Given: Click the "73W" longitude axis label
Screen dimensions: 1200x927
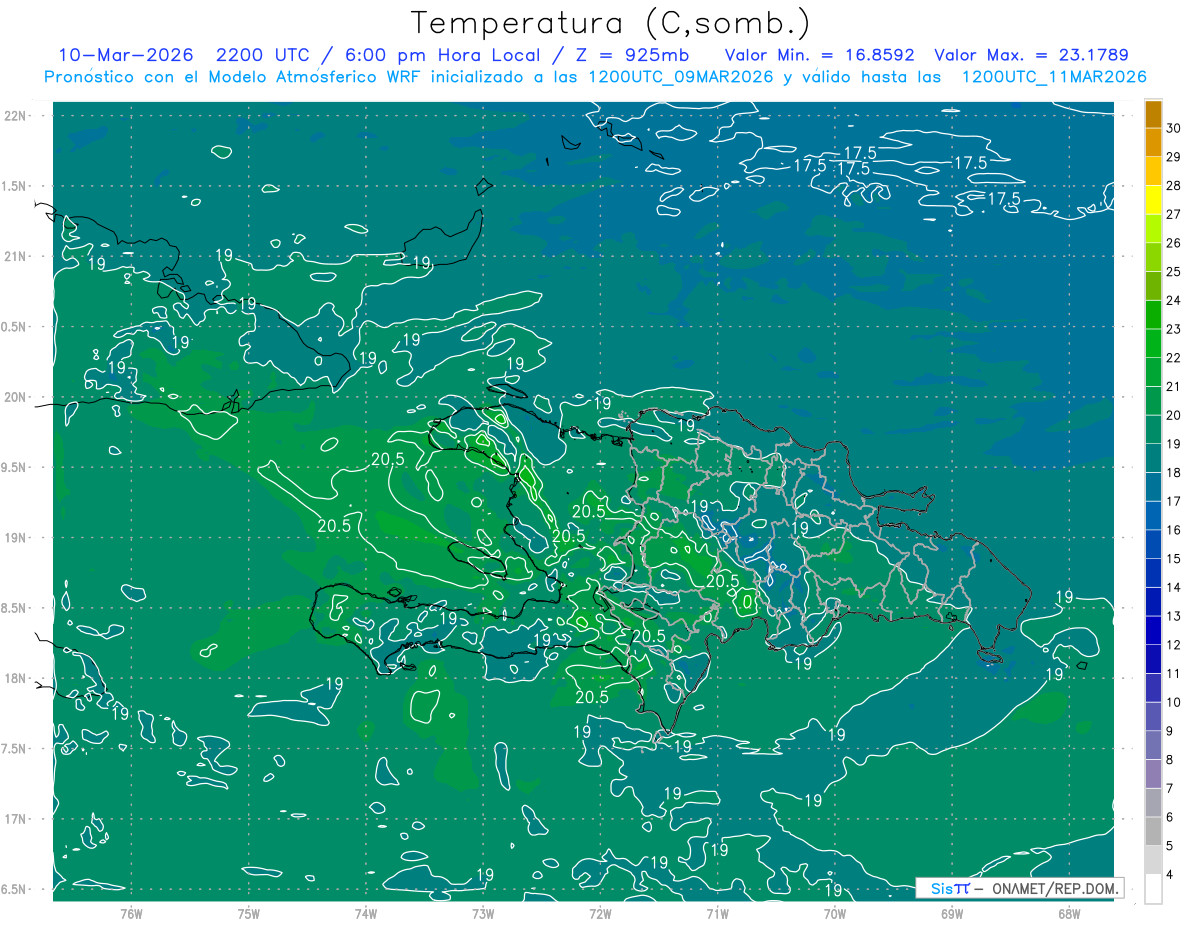Looking at the screenshot, I should click(x=483, y=913).
